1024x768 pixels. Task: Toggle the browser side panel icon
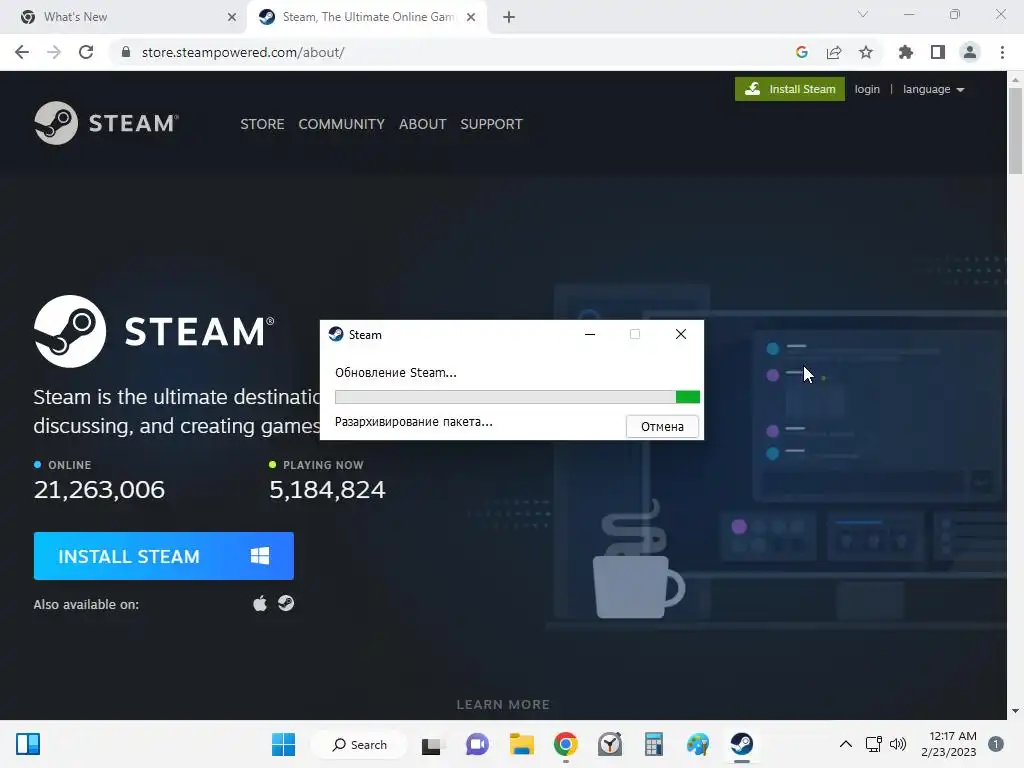(x=938, y=52)
